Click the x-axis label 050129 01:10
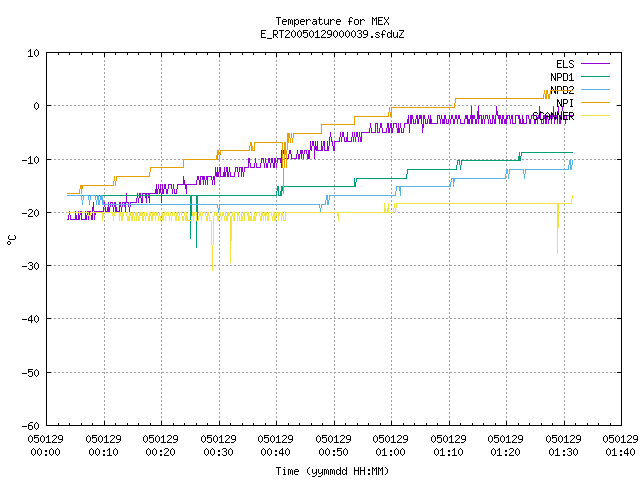Image resolution: width=640 pixels, height=480 pixels. tap(449, 445)
